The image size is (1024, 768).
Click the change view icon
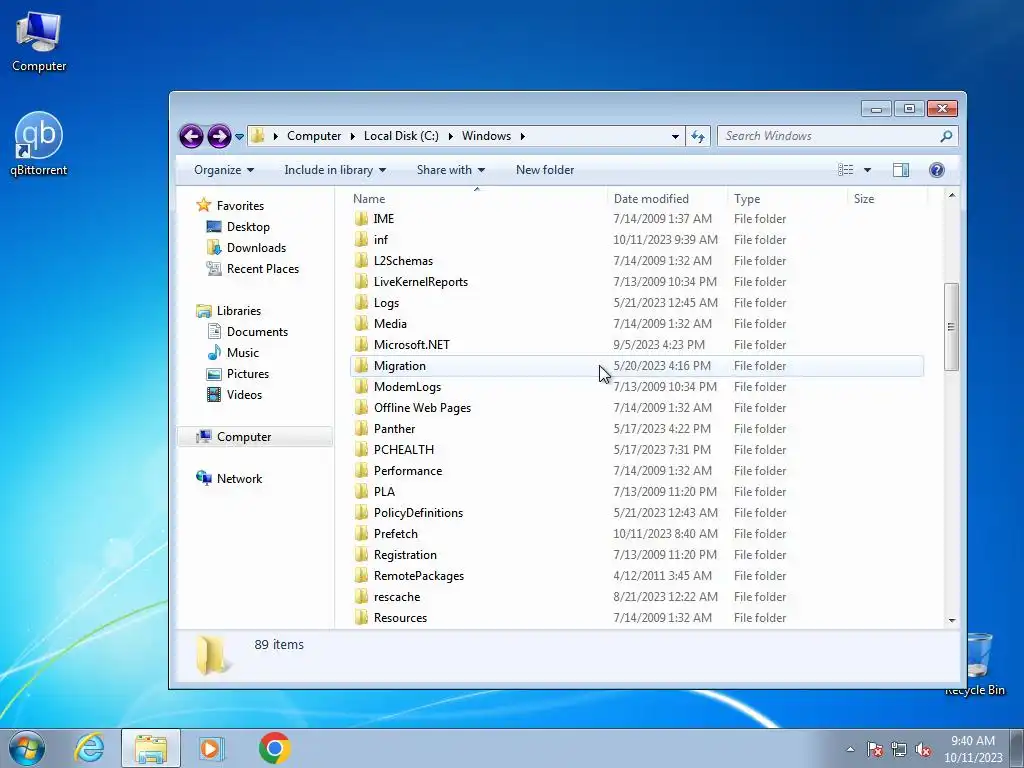pyautogui.click(x=846, y=170)
